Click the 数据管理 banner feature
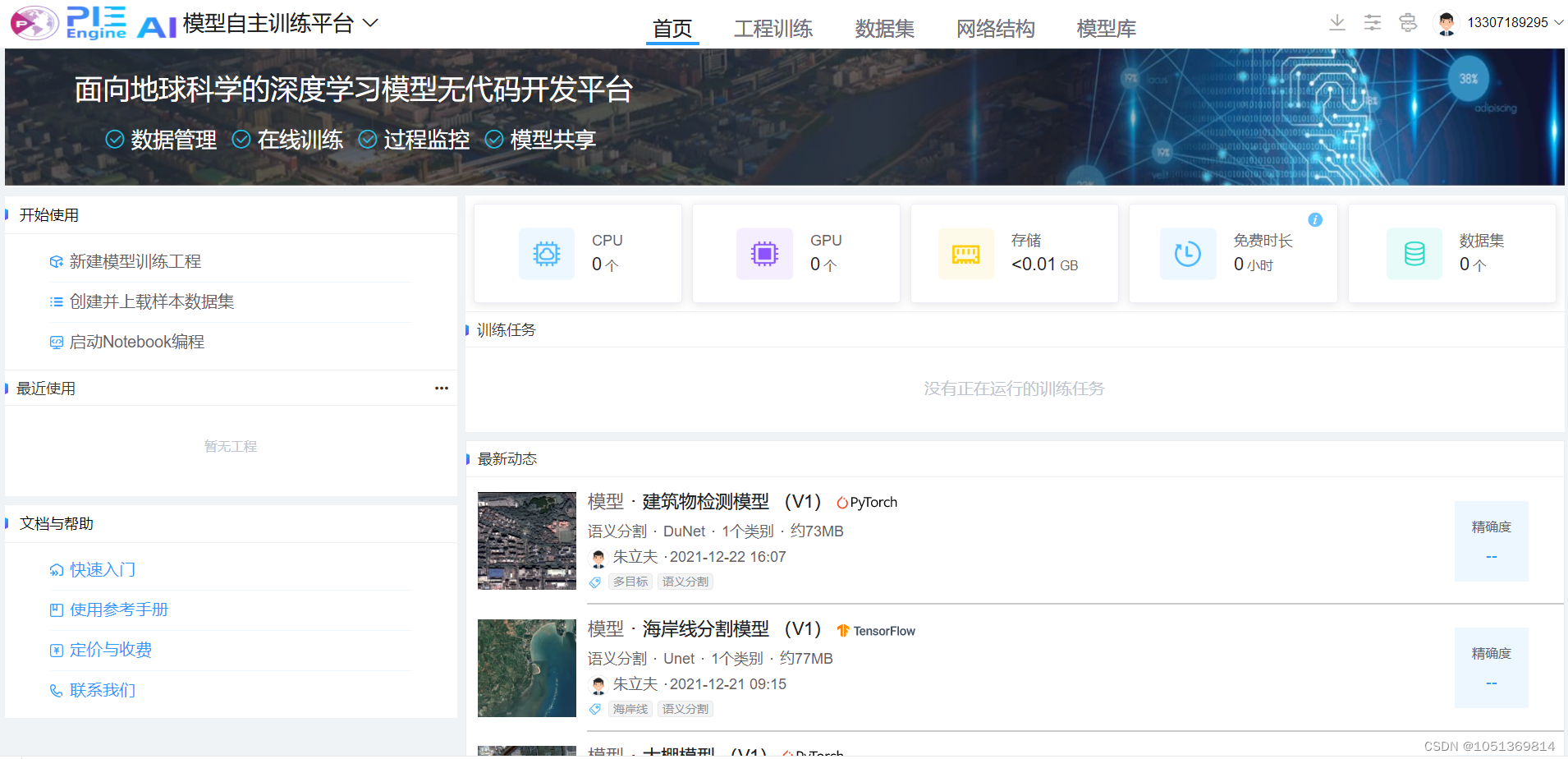1568x759 pixels. pos(162,140)
